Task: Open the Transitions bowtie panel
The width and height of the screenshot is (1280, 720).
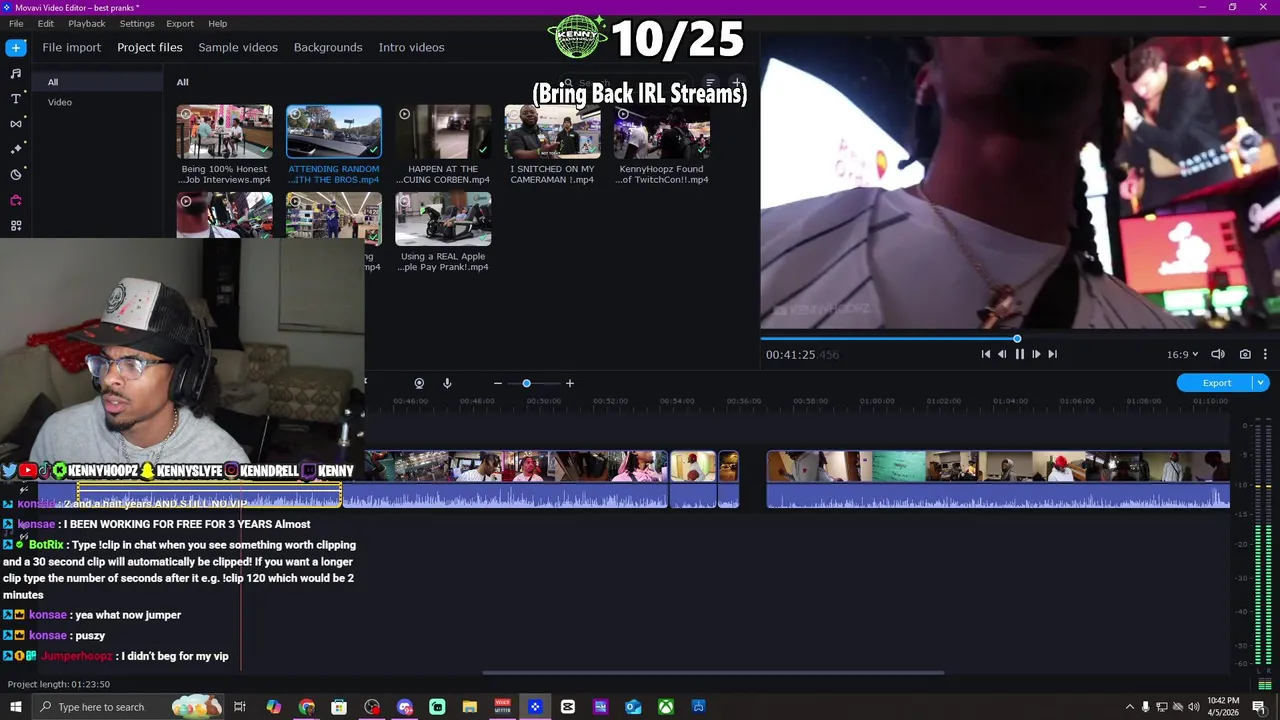Action: point(16,124)
